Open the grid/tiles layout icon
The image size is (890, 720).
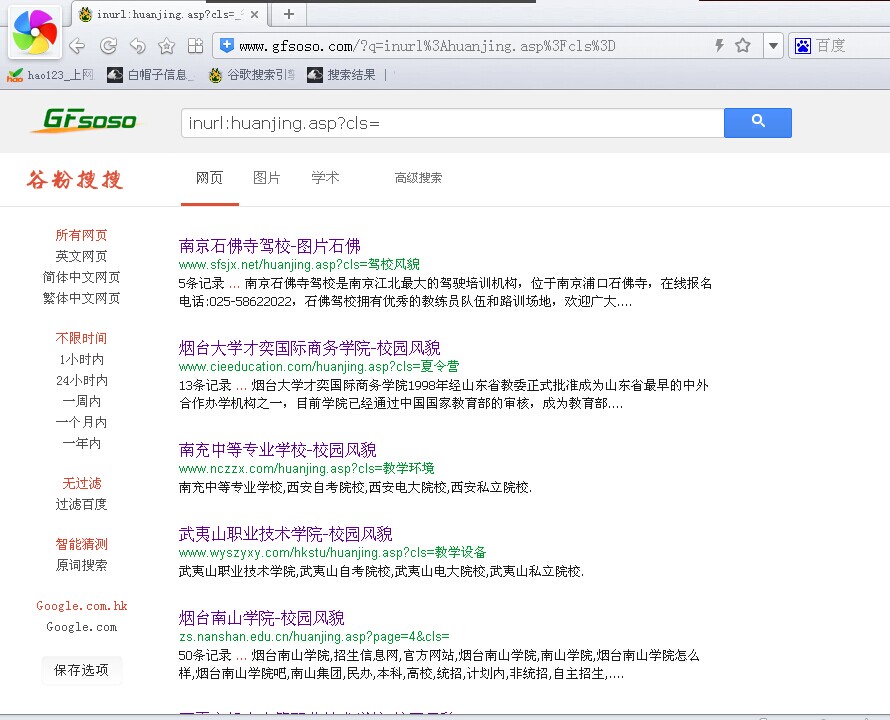point(195,45)
